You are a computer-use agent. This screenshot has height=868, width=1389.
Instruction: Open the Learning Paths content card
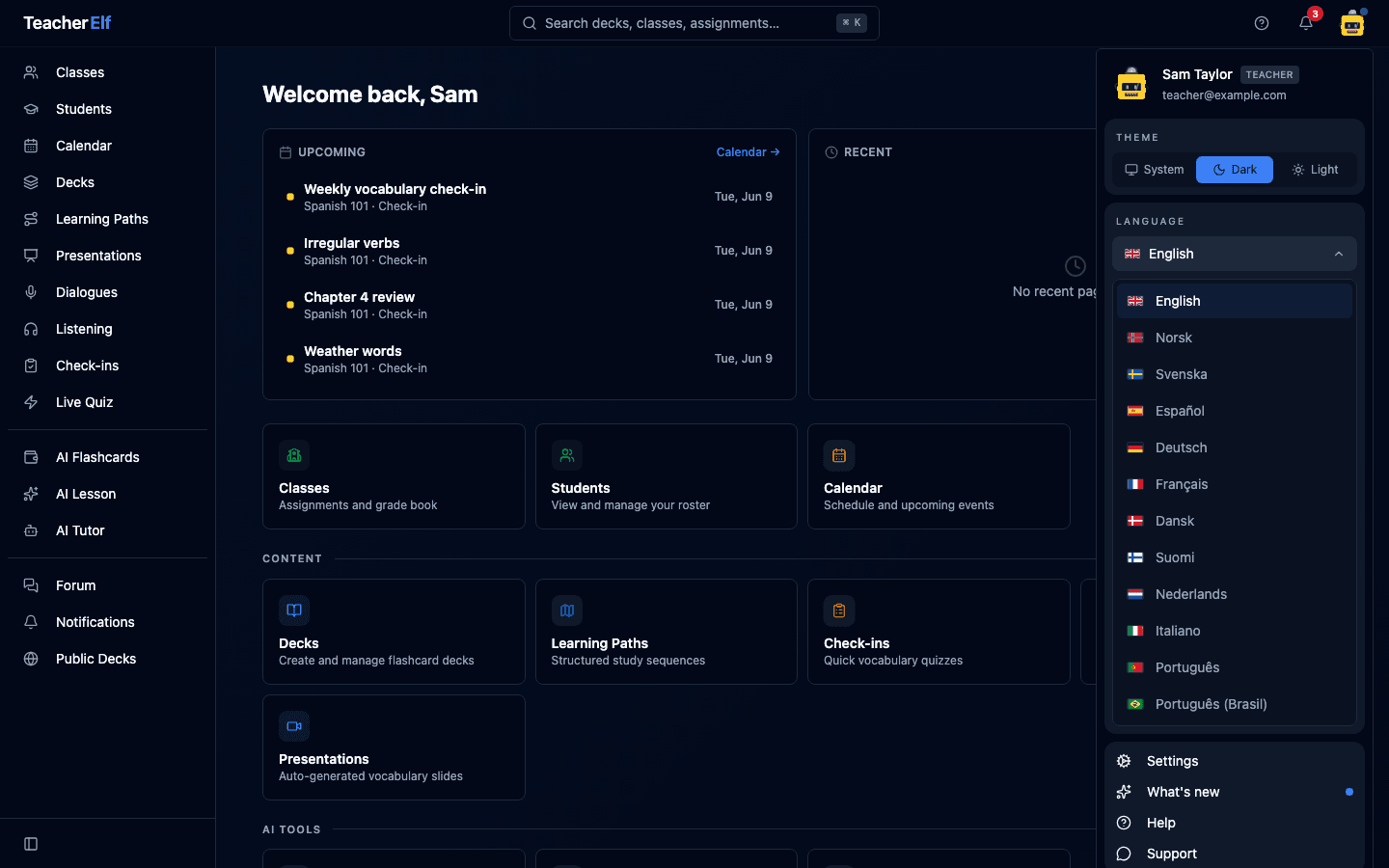click(x=667, y=632)
